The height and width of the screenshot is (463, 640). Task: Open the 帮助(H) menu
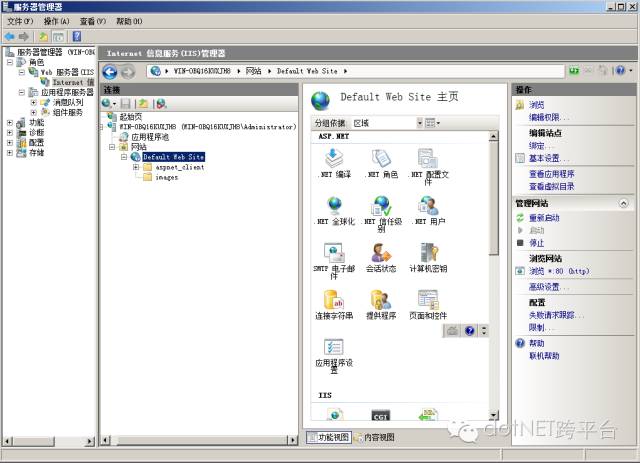point(129,21)
